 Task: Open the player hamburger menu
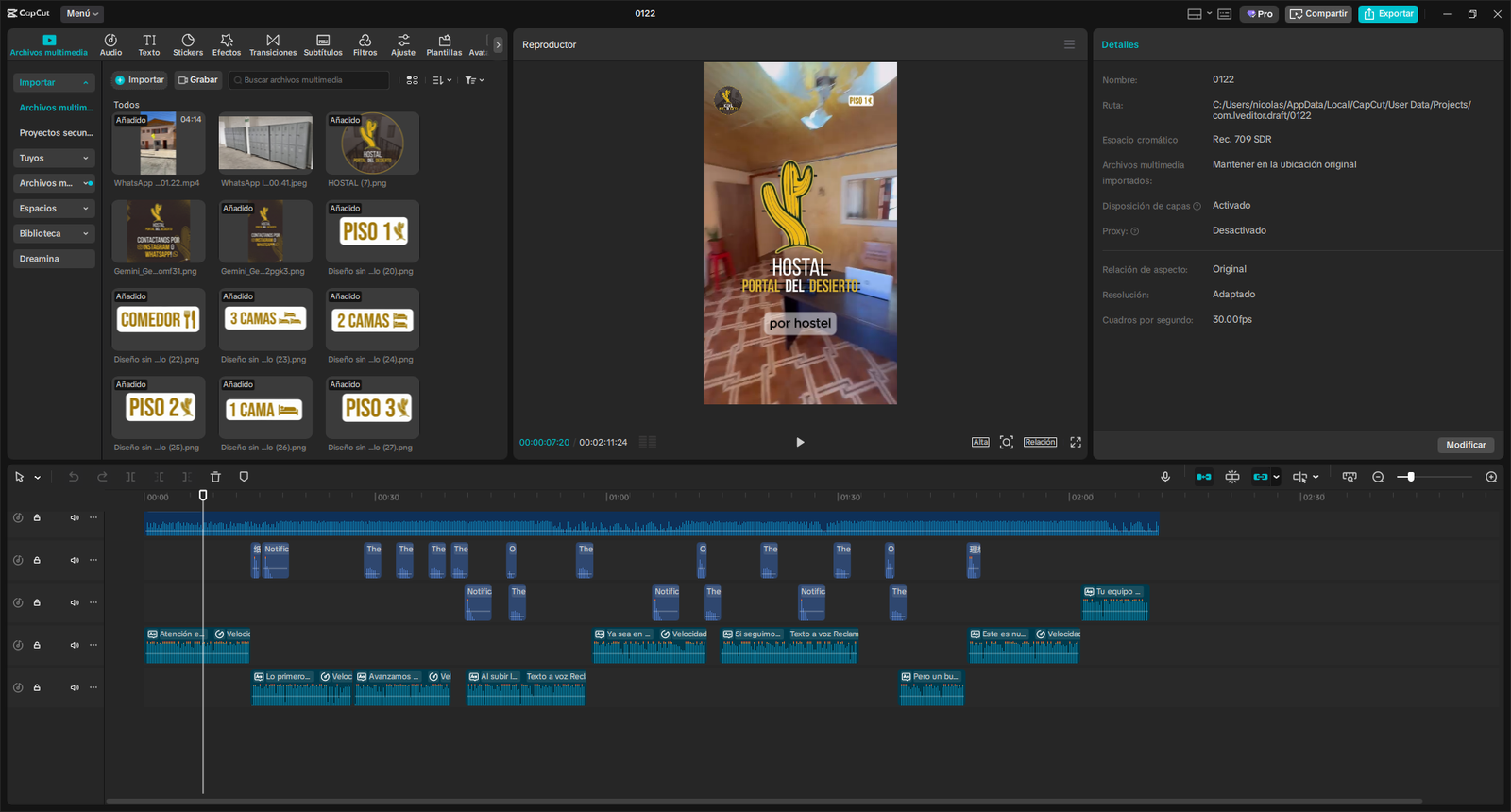point(1069,44)
